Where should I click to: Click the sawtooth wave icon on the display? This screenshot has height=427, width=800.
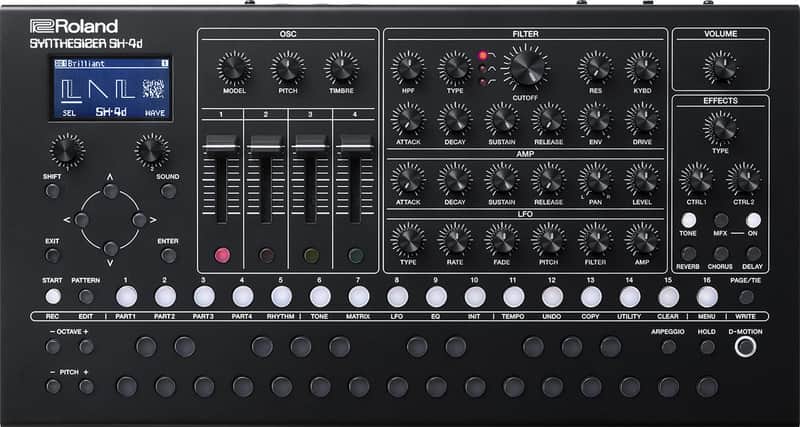point(97,88)
